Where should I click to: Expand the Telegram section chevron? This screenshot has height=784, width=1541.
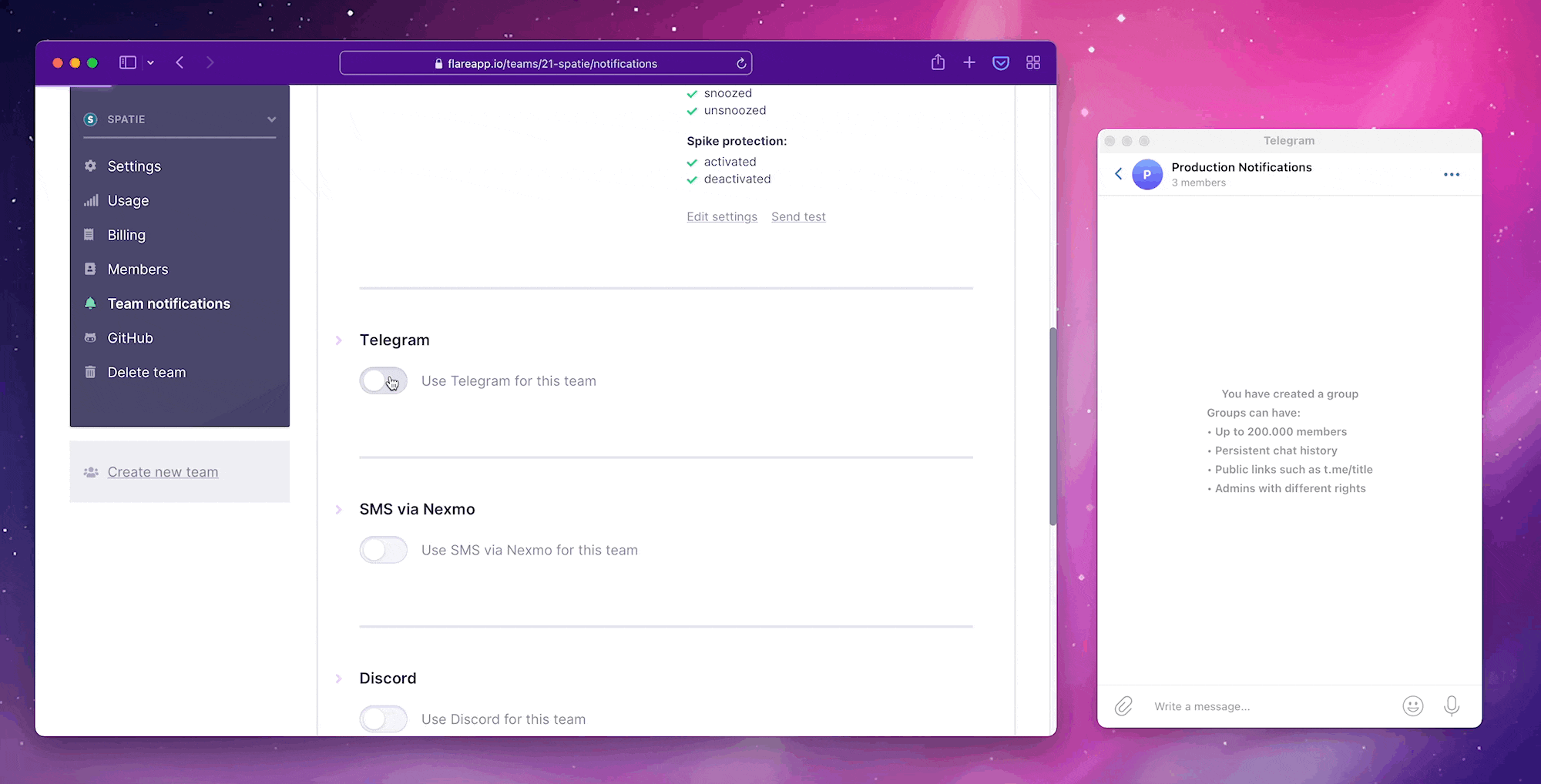pos(338,340)
